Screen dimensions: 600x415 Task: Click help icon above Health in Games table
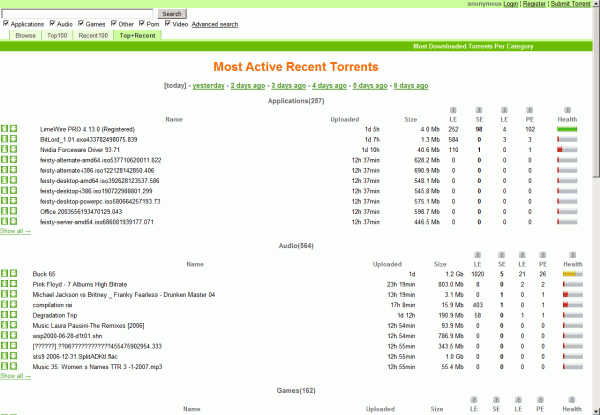click(572, 400)
